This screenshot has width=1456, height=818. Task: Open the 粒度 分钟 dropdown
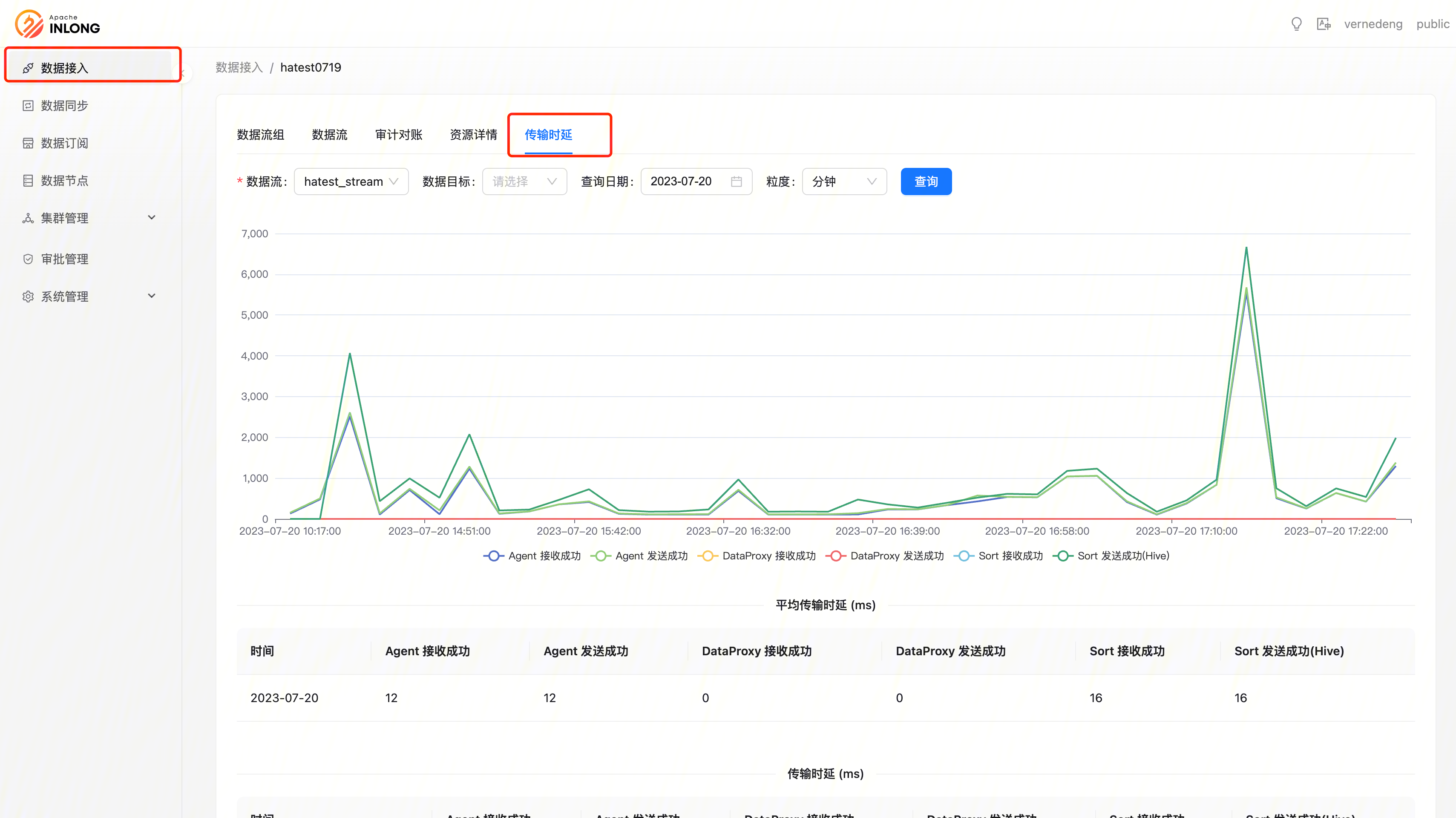844,181
